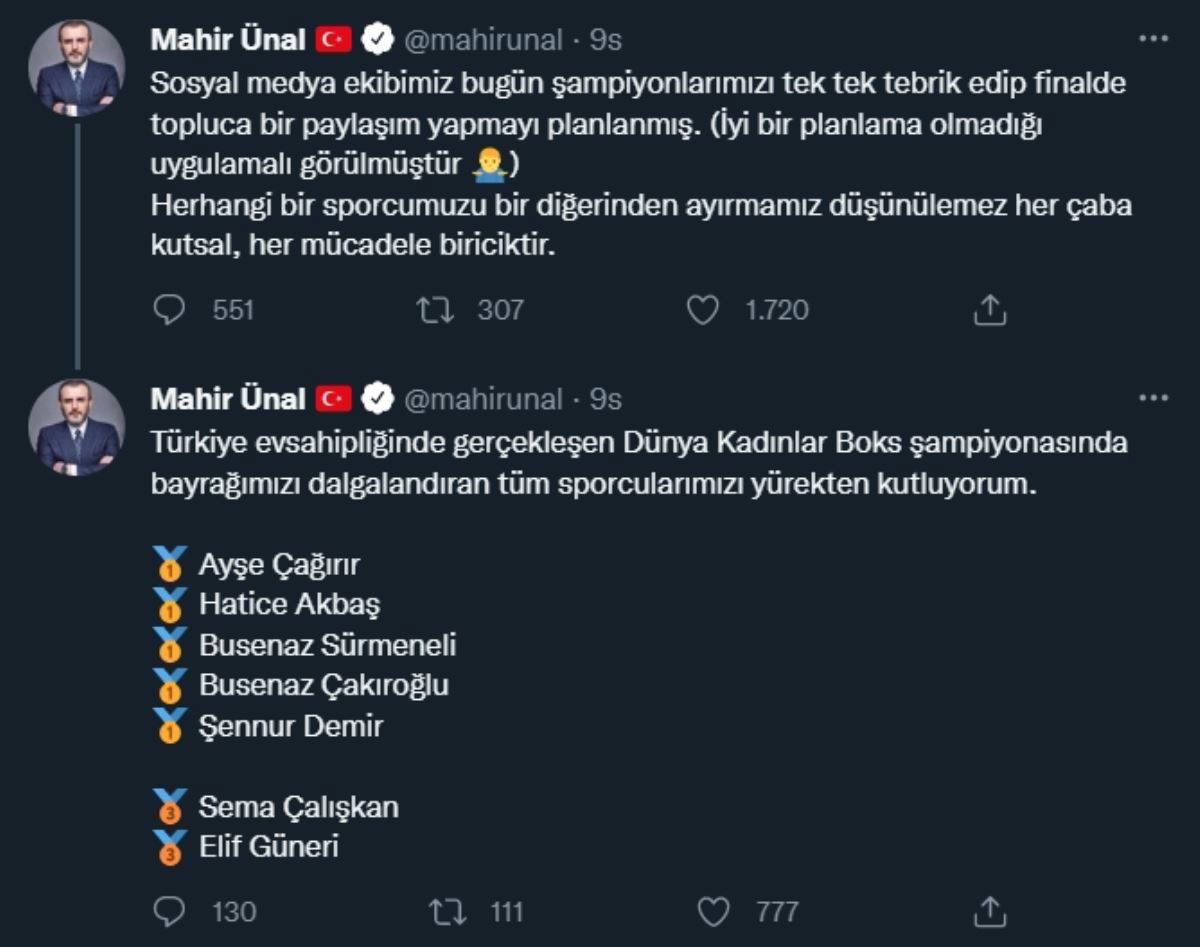The height and width of the screenshot is (947, 1200).
Task: Share the boxing championship tweet
Action: coord(989,911)
